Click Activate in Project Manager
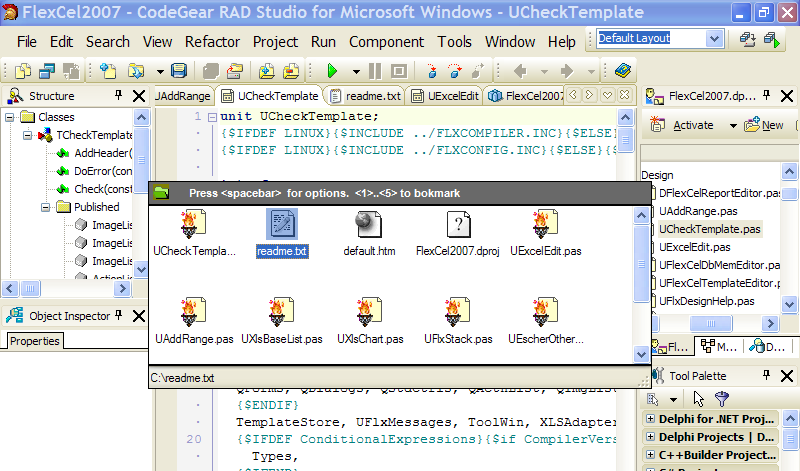Viewport: 800px width, 471px height. (x=682, y=125)
